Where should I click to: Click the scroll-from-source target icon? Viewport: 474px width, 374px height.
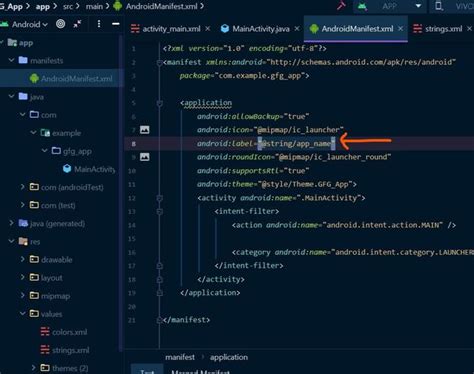(61, 24)
